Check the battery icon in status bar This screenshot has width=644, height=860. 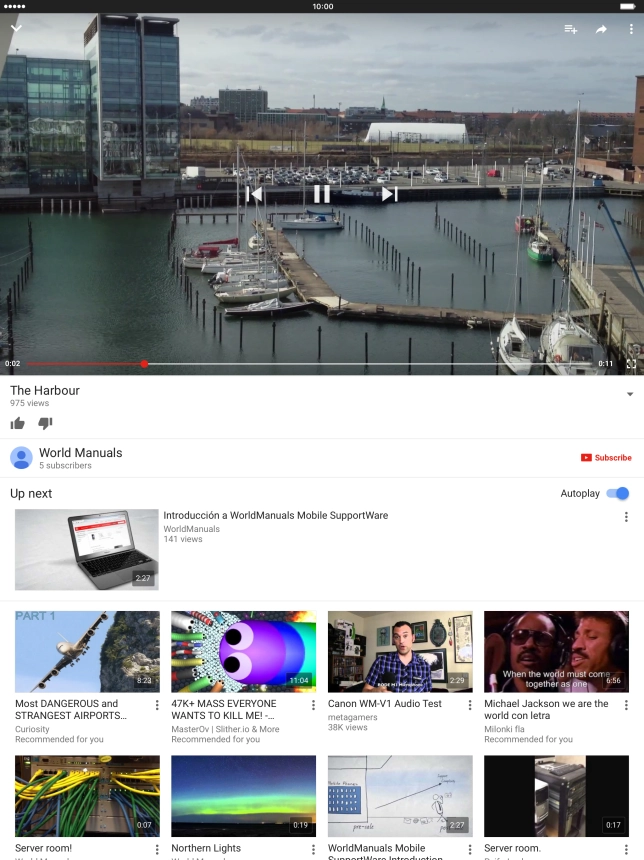pyautogui.click(x=628, y=6)
